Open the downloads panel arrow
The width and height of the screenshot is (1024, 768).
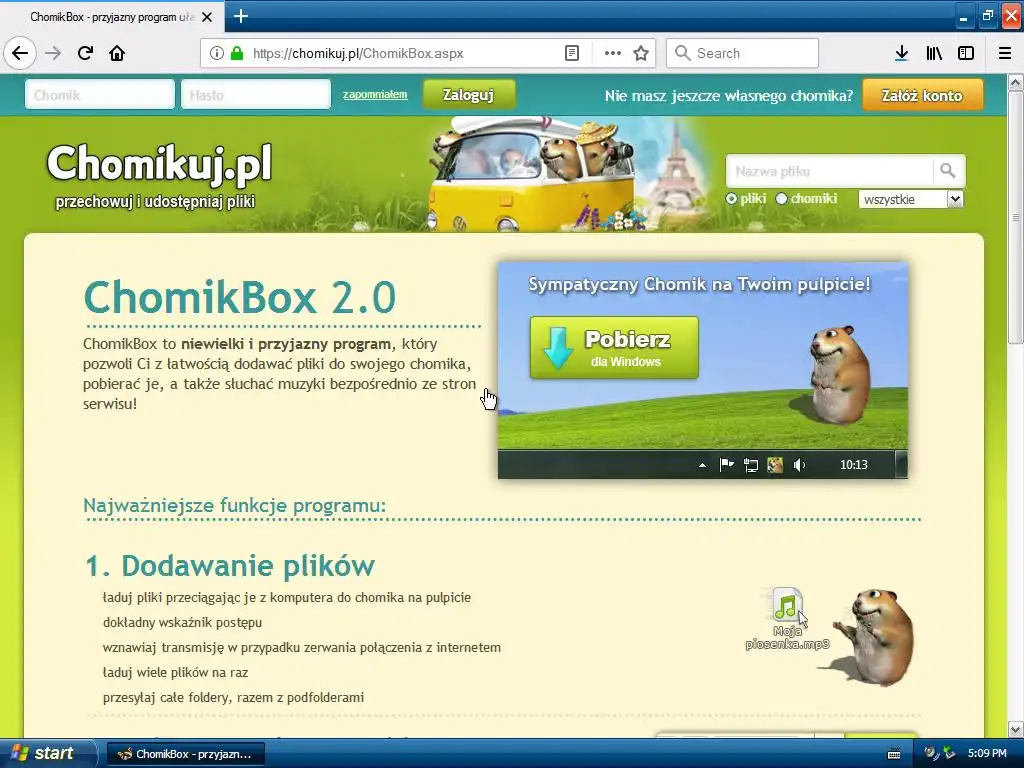[x=901, y=54]
